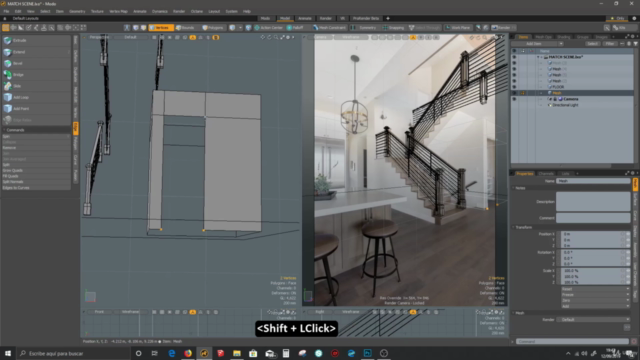This screenshot has height=360, width=640.
Task: Open the Layout menu
Action: pyautogui.click(x=214, y=11)
